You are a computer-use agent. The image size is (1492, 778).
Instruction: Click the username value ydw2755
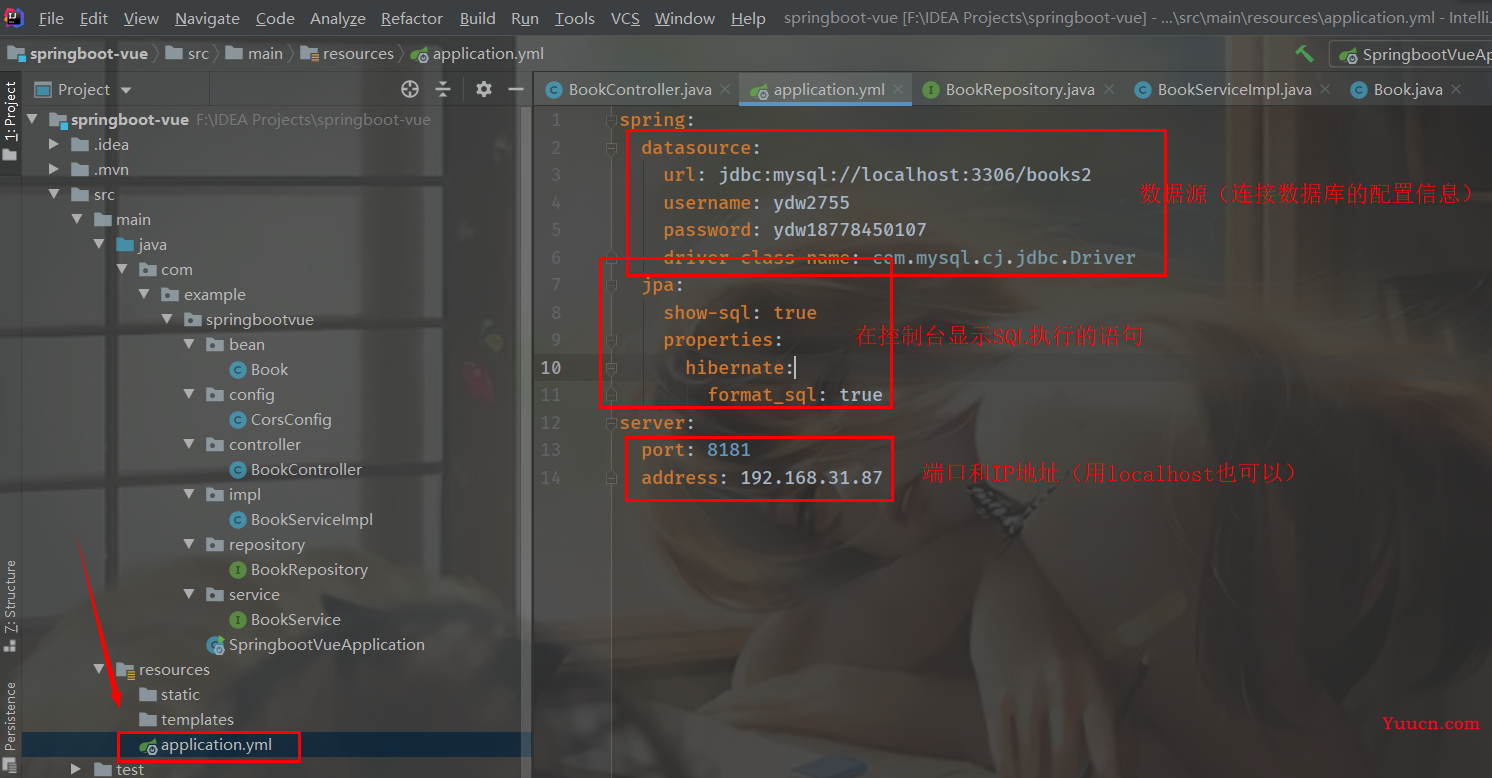[811, 203]
